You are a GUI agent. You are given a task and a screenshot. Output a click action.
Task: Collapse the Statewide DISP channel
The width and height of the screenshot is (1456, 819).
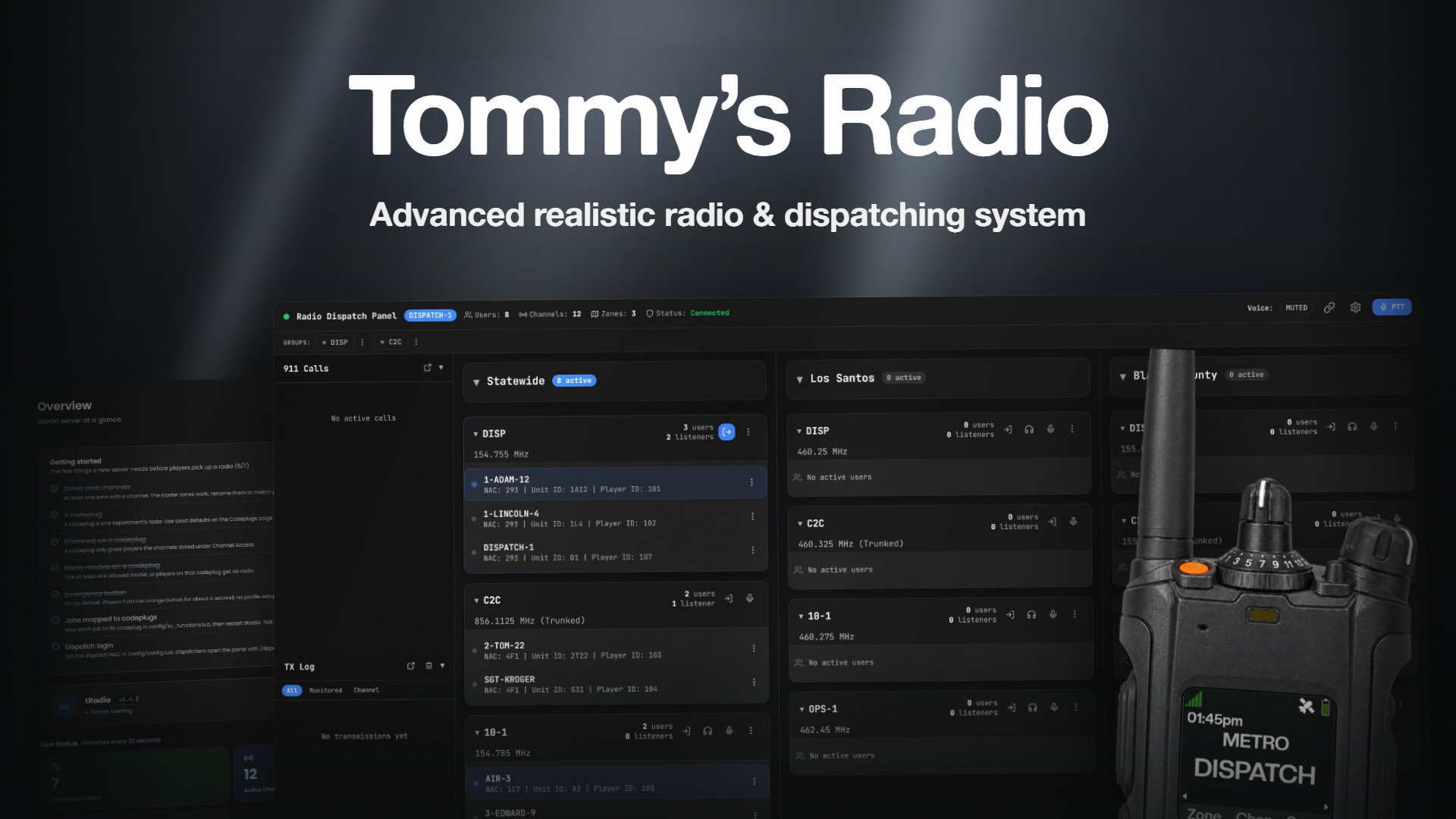coord(475,434)
